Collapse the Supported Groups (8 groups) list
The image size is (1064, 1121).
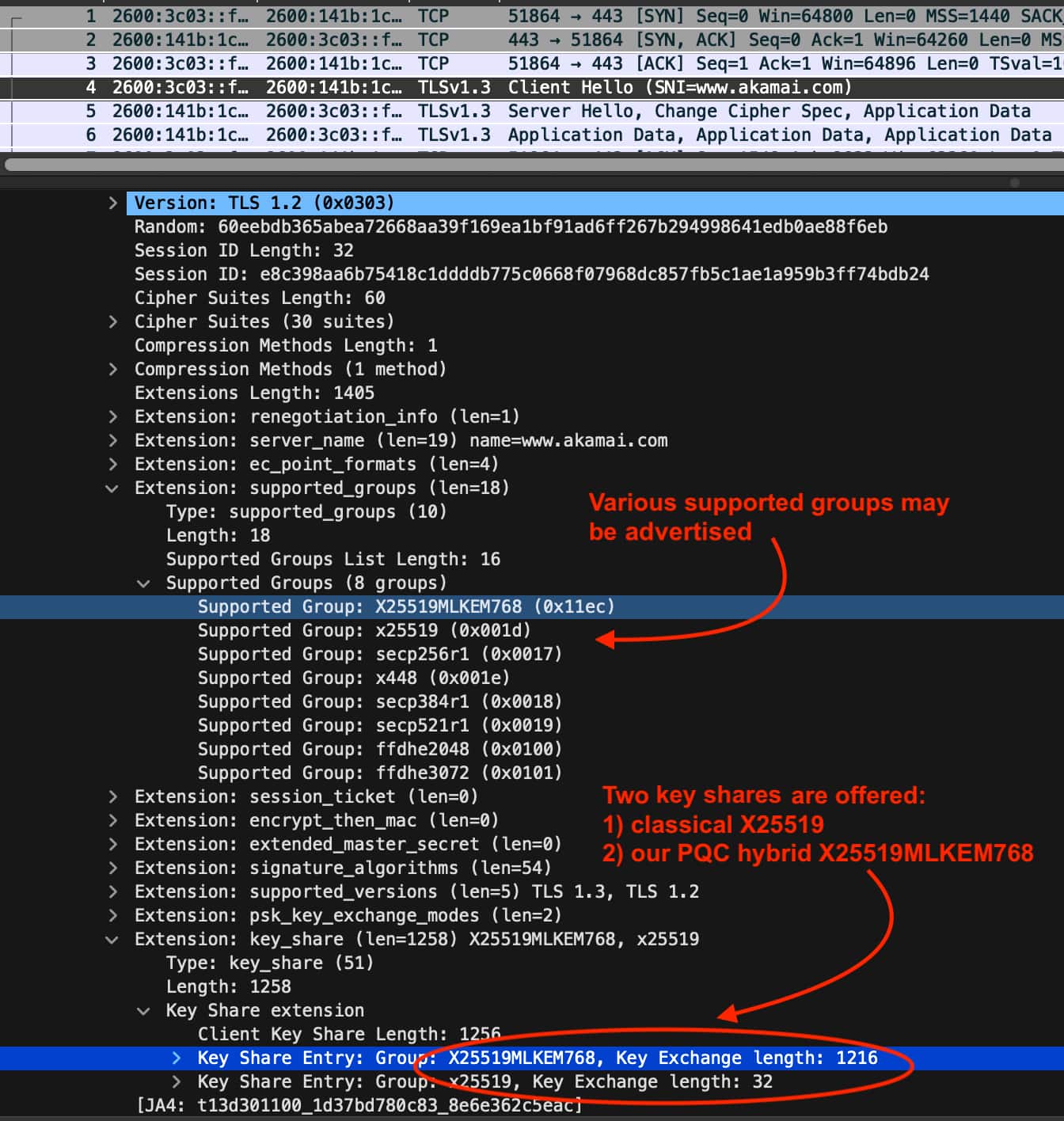[x=143, y=583]
